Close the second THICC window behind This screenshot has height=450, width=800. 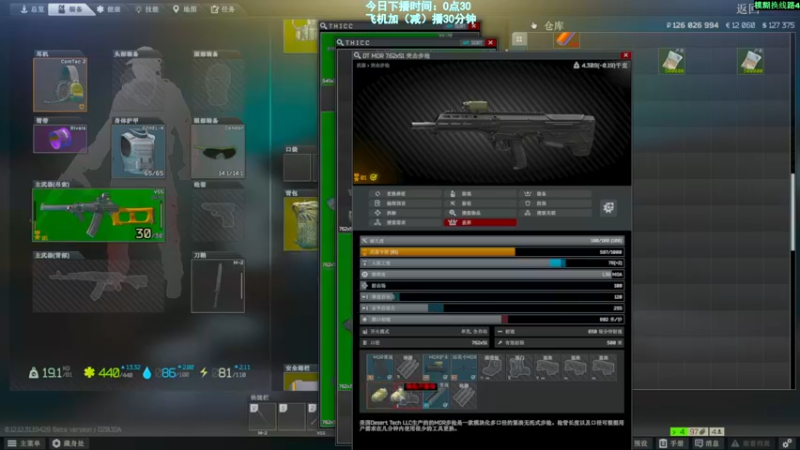click(490, 42)
